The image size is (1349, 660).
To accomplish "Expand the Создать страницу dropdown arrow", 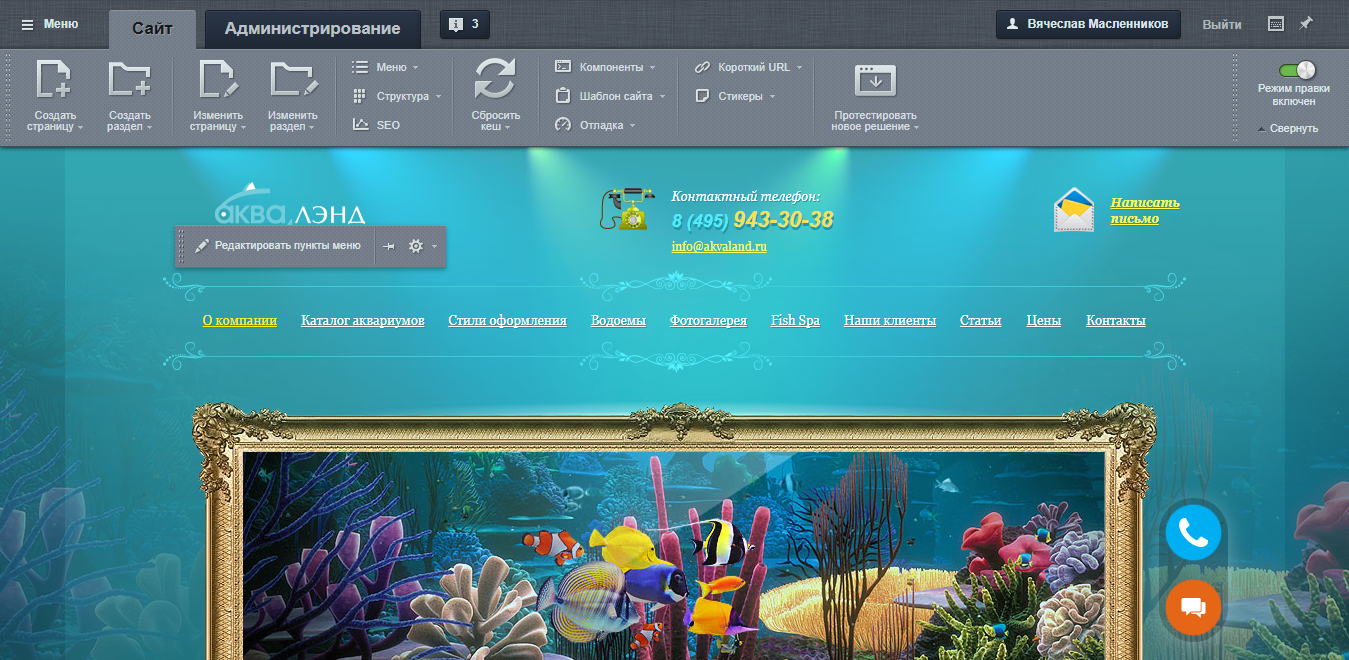I will click(x=81, y=128).
